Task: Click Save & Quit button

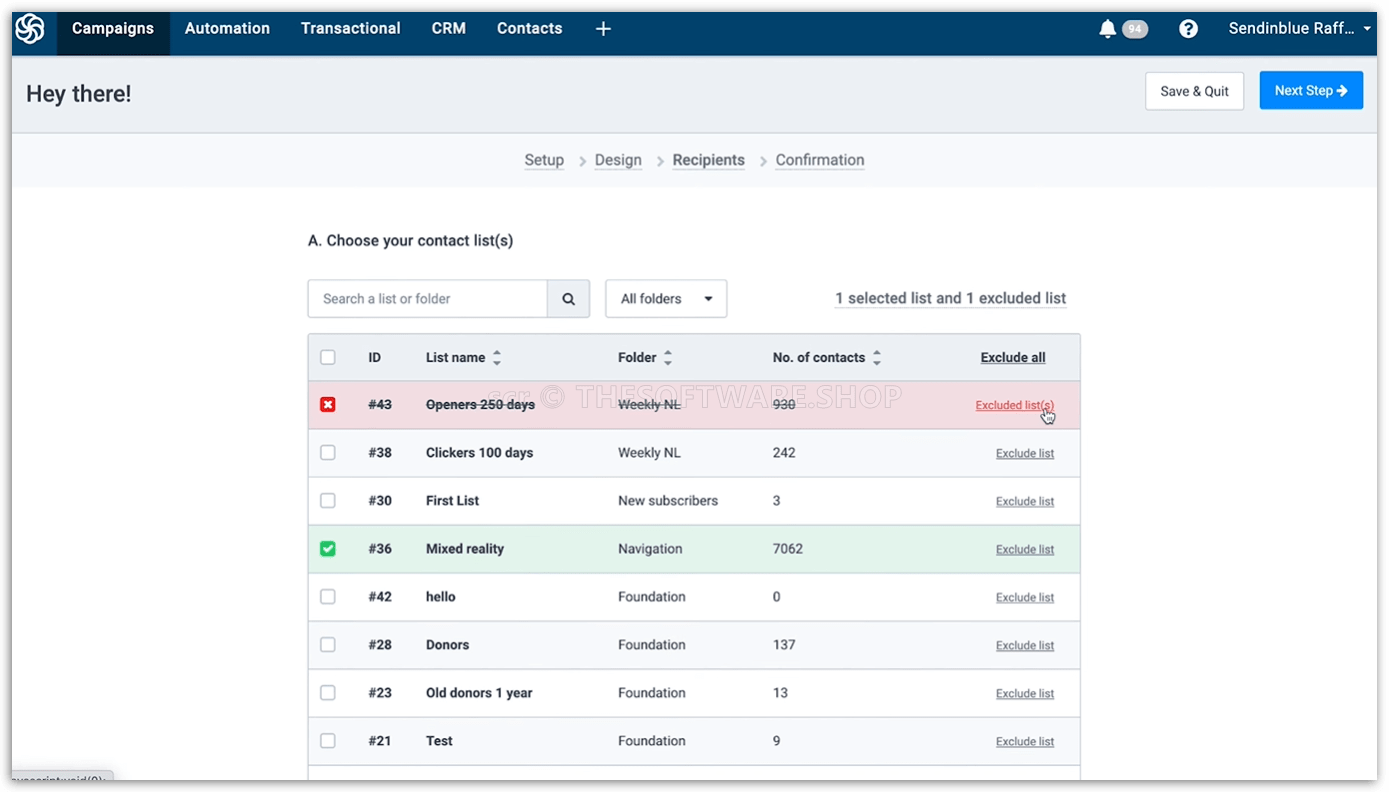Action: coord(1194,91)
